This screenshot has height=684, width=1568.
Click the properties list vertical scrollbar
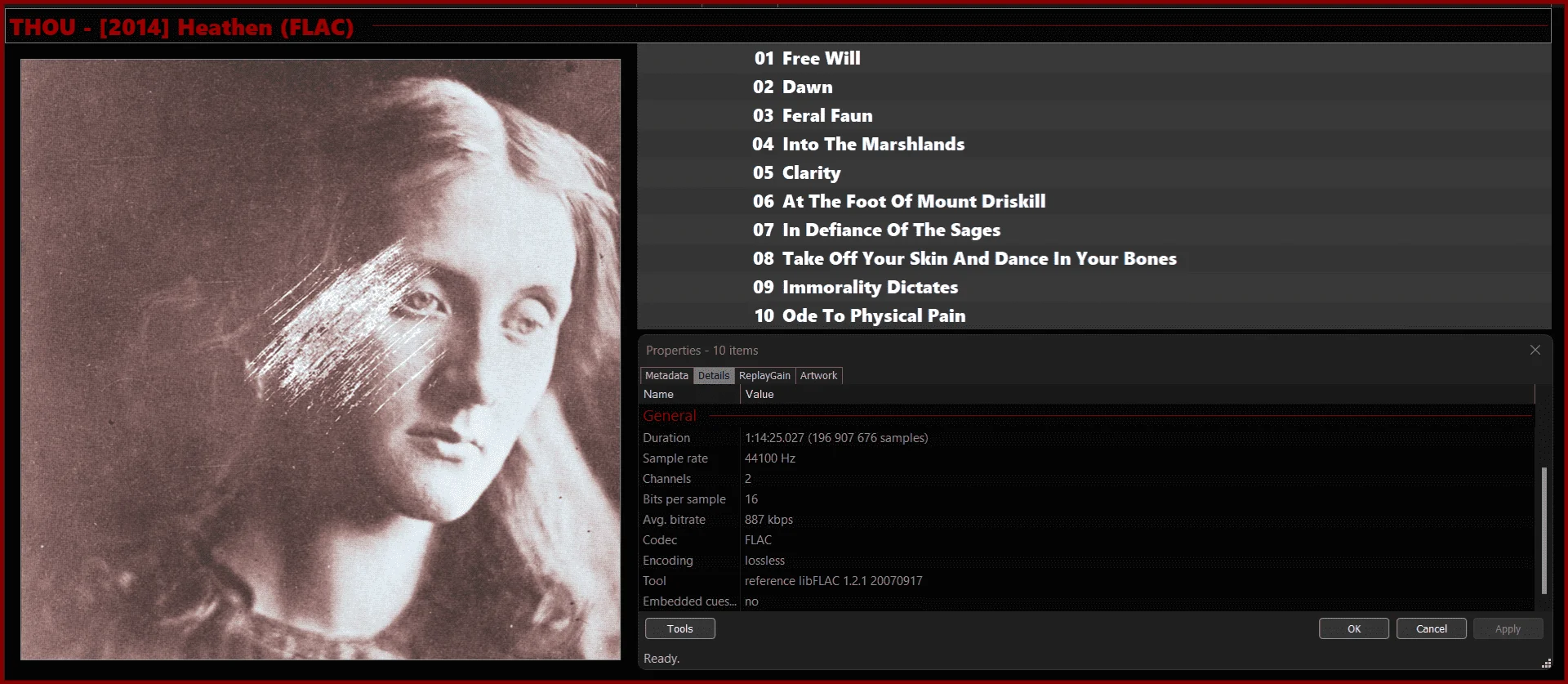point(1543,530)
